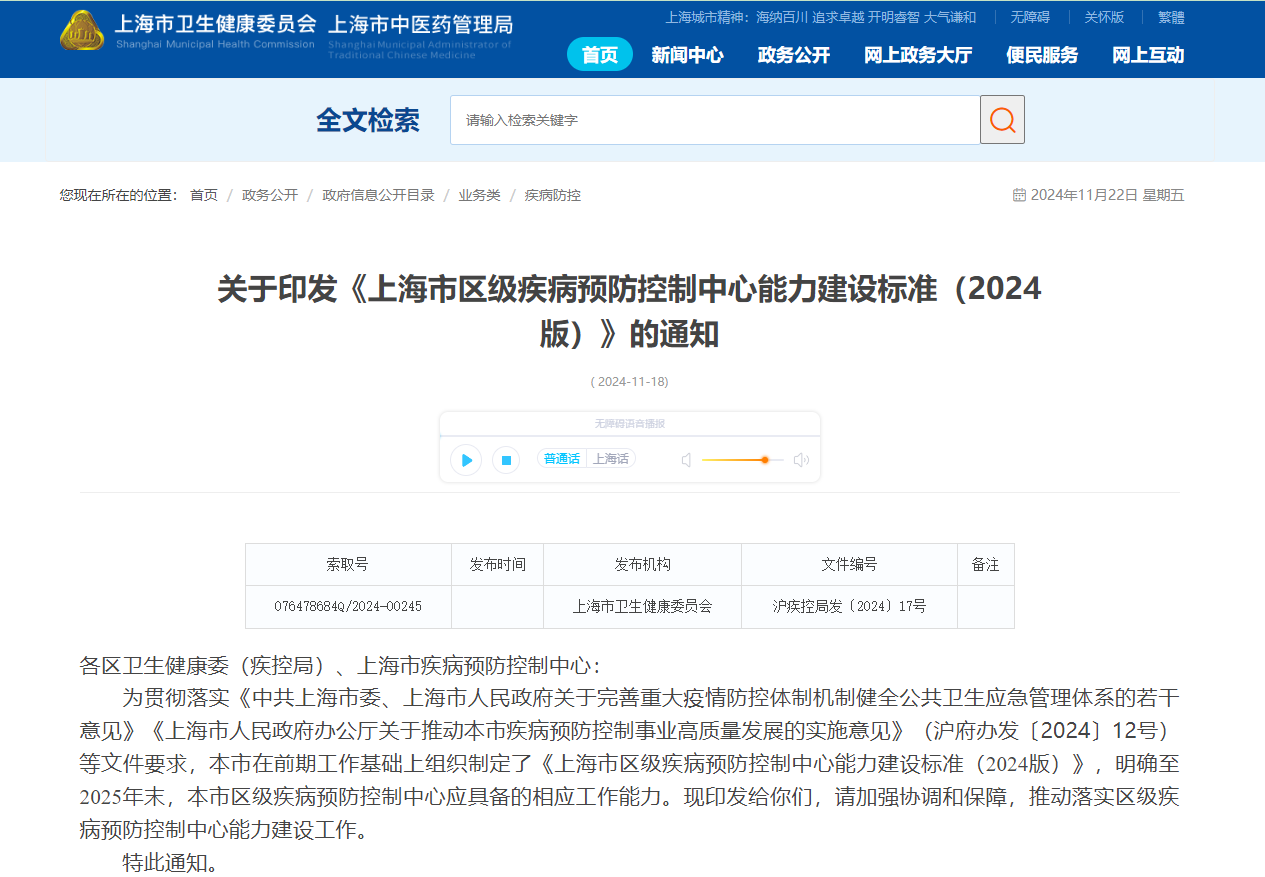1265x877 pixels.
Task: Open the 网上互动 menu
Action: [x=1148, y=55]
